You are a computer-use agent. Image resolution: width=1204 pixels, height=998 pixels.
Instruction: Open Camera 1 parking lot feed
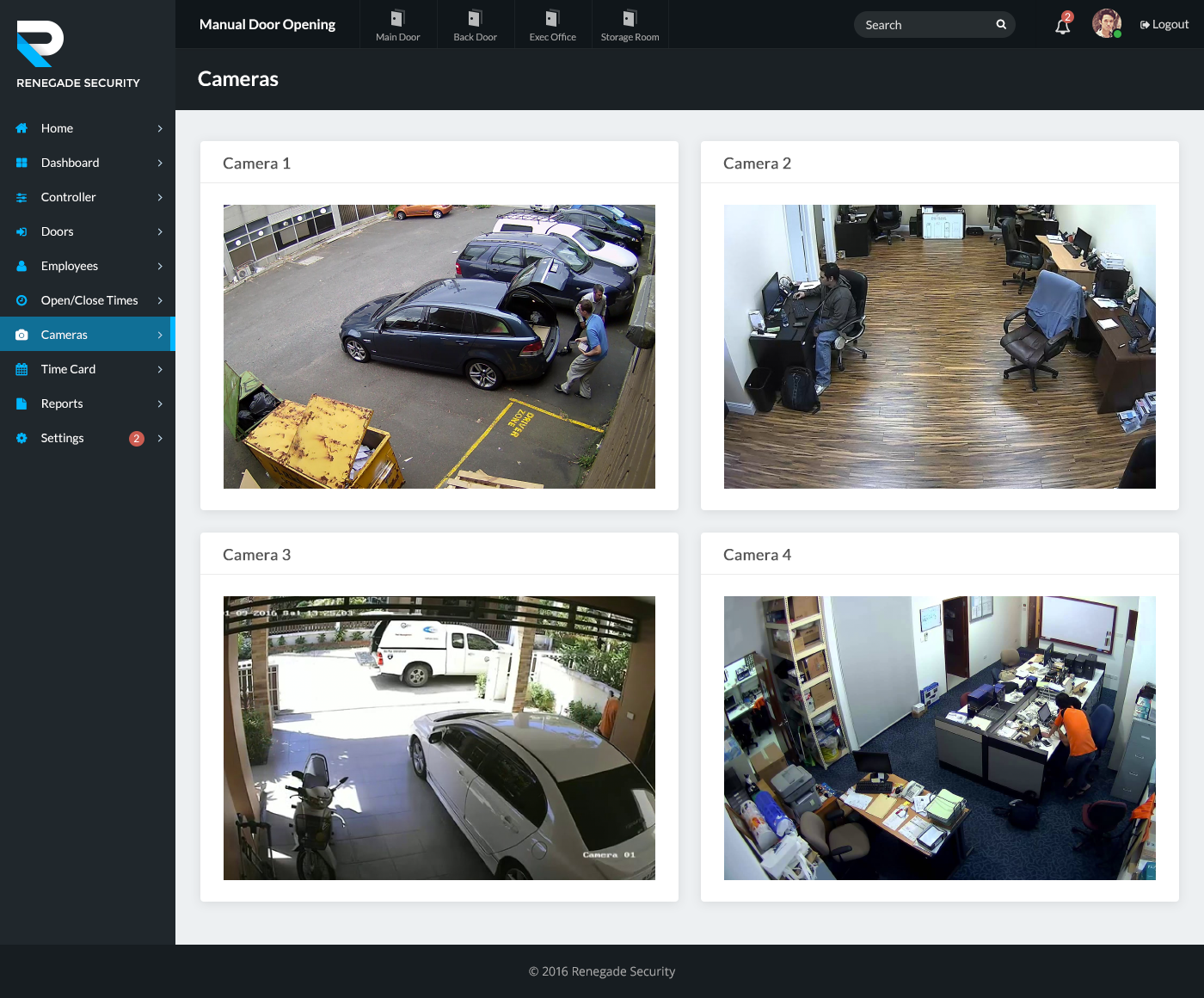coord(439,347)
